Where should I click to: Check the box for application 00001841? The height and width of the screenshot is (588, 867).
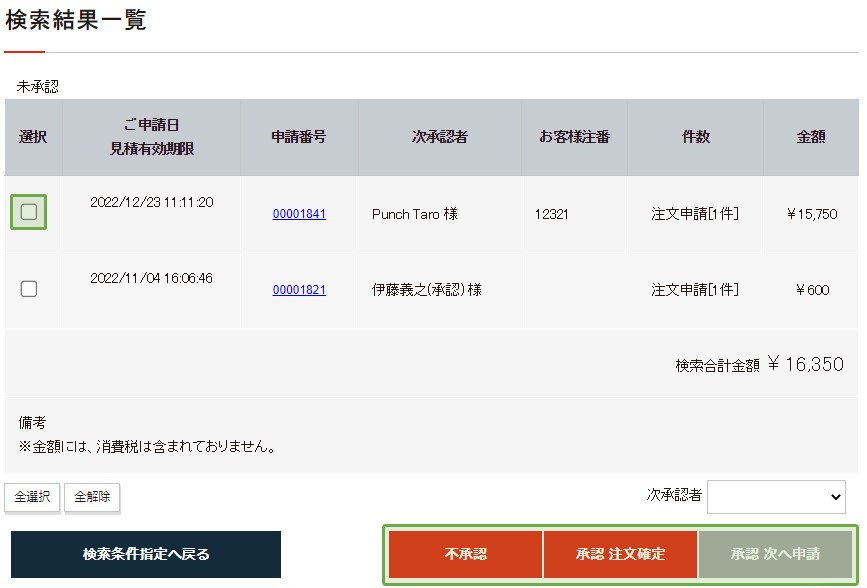(x=29, y=212)
